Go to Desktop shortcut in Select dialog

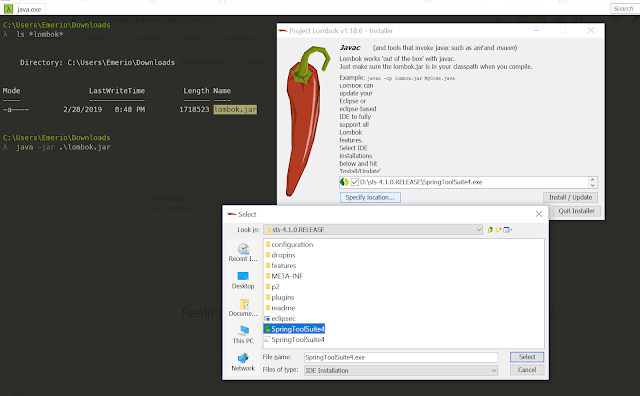[x=243, y=280]
